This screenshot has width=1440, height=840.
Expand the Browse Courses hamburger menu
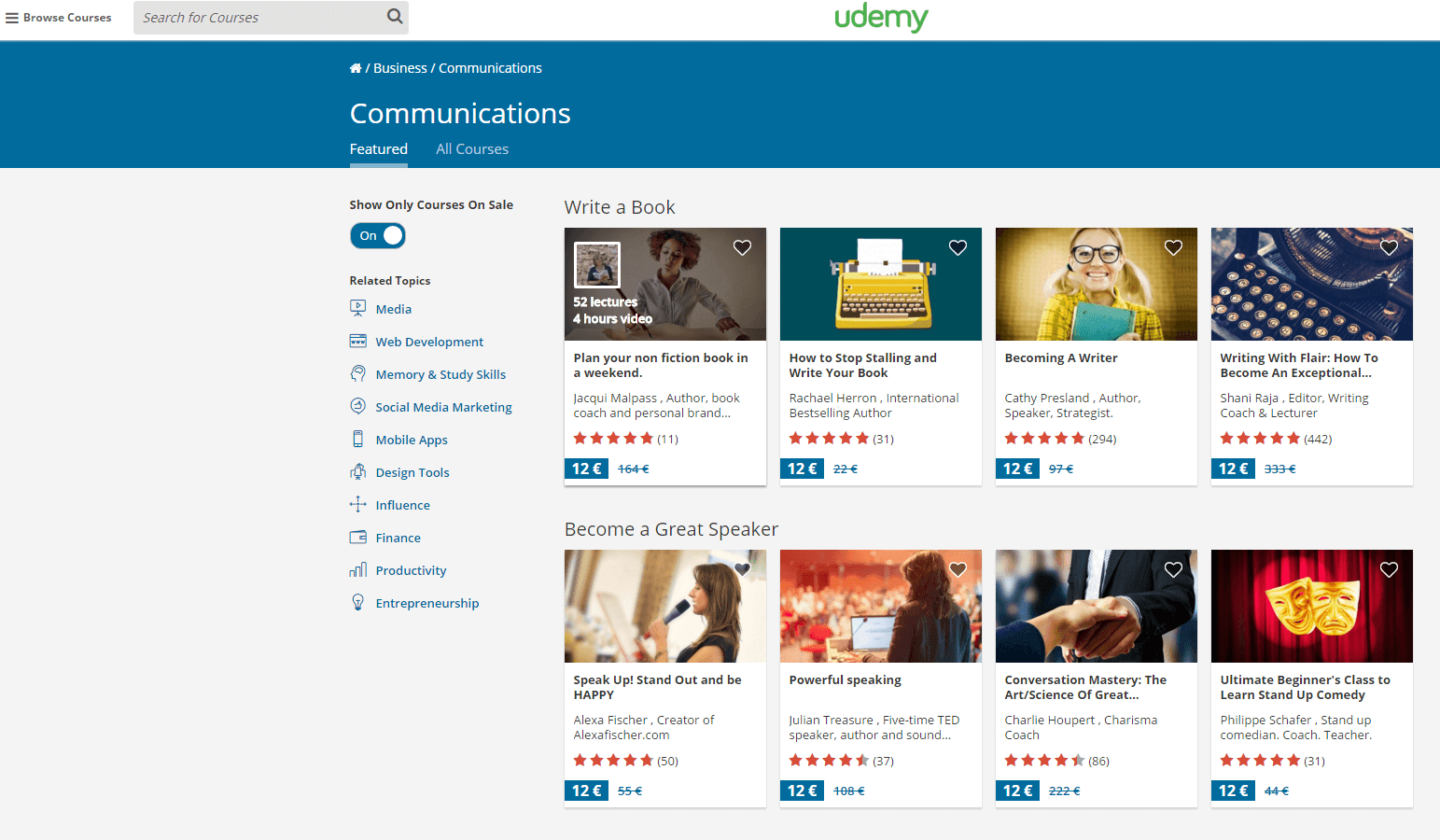tap(12, 17)
